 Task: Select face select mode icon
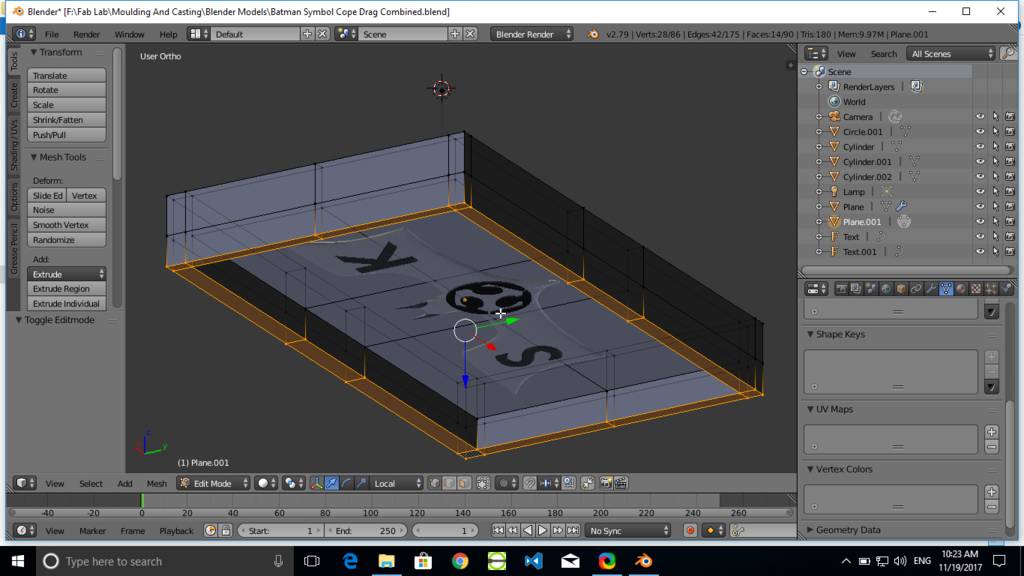464,483
